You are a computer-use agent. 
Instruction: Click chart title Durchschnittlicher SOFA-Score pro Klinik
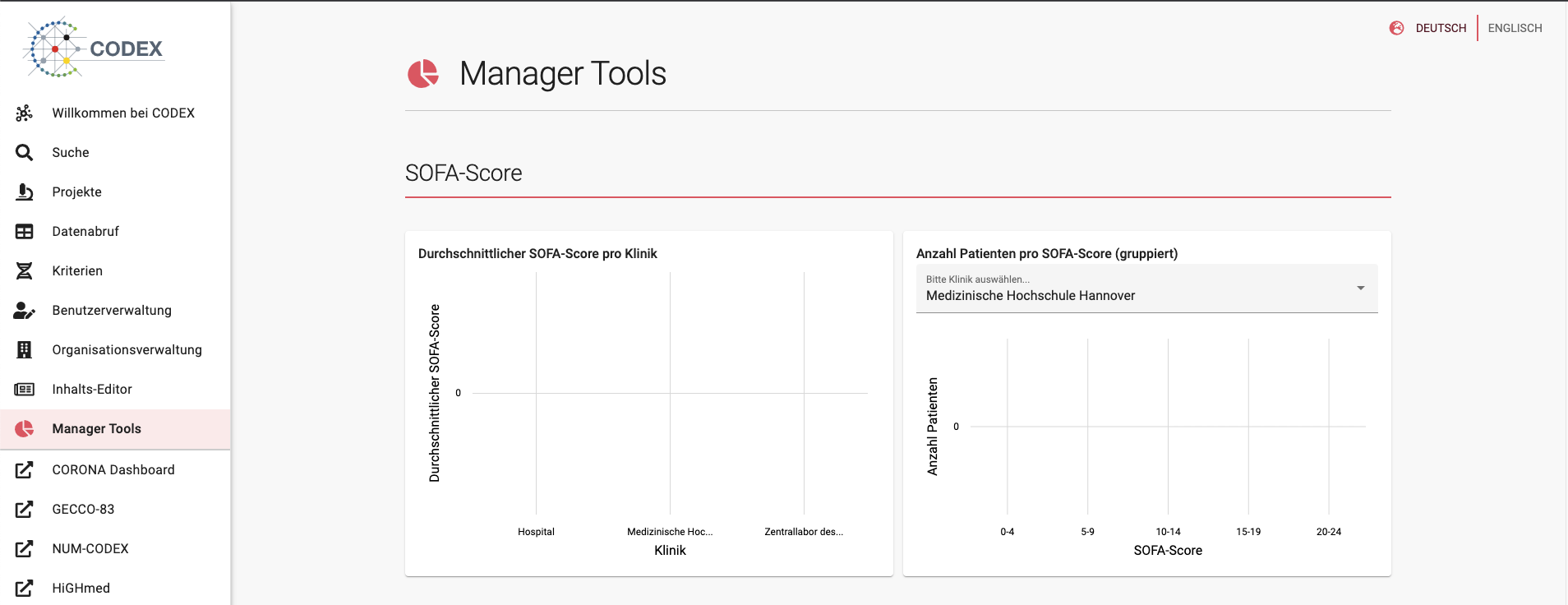tap(537, 254)
